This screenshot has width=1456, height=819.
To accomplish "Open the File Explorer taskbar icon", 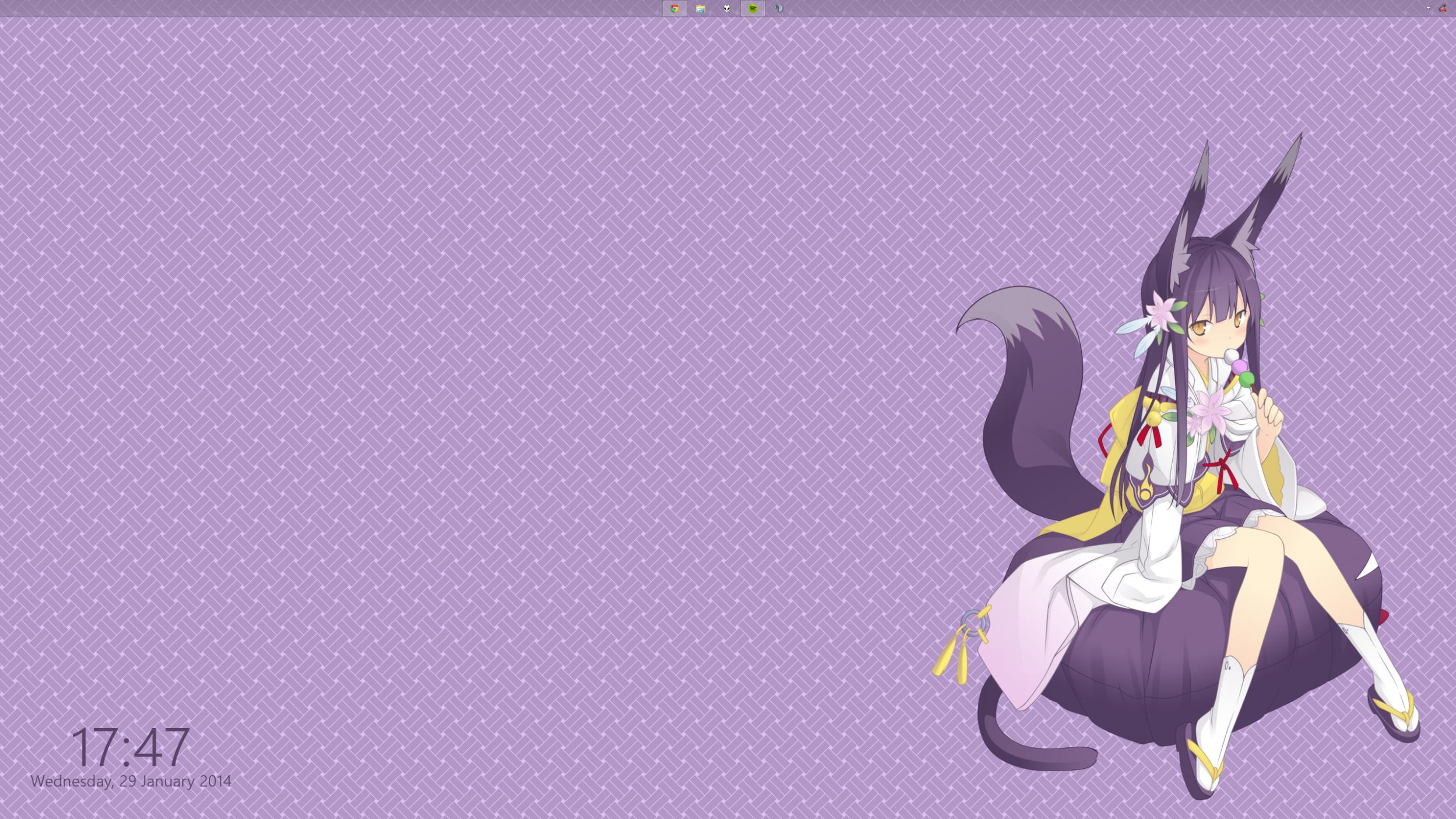I will tap(701, 9).
